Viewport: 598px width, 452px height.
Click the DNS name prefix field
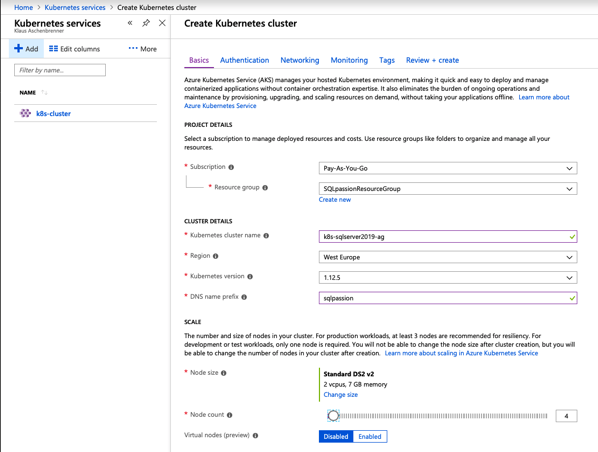pos(448,298)
